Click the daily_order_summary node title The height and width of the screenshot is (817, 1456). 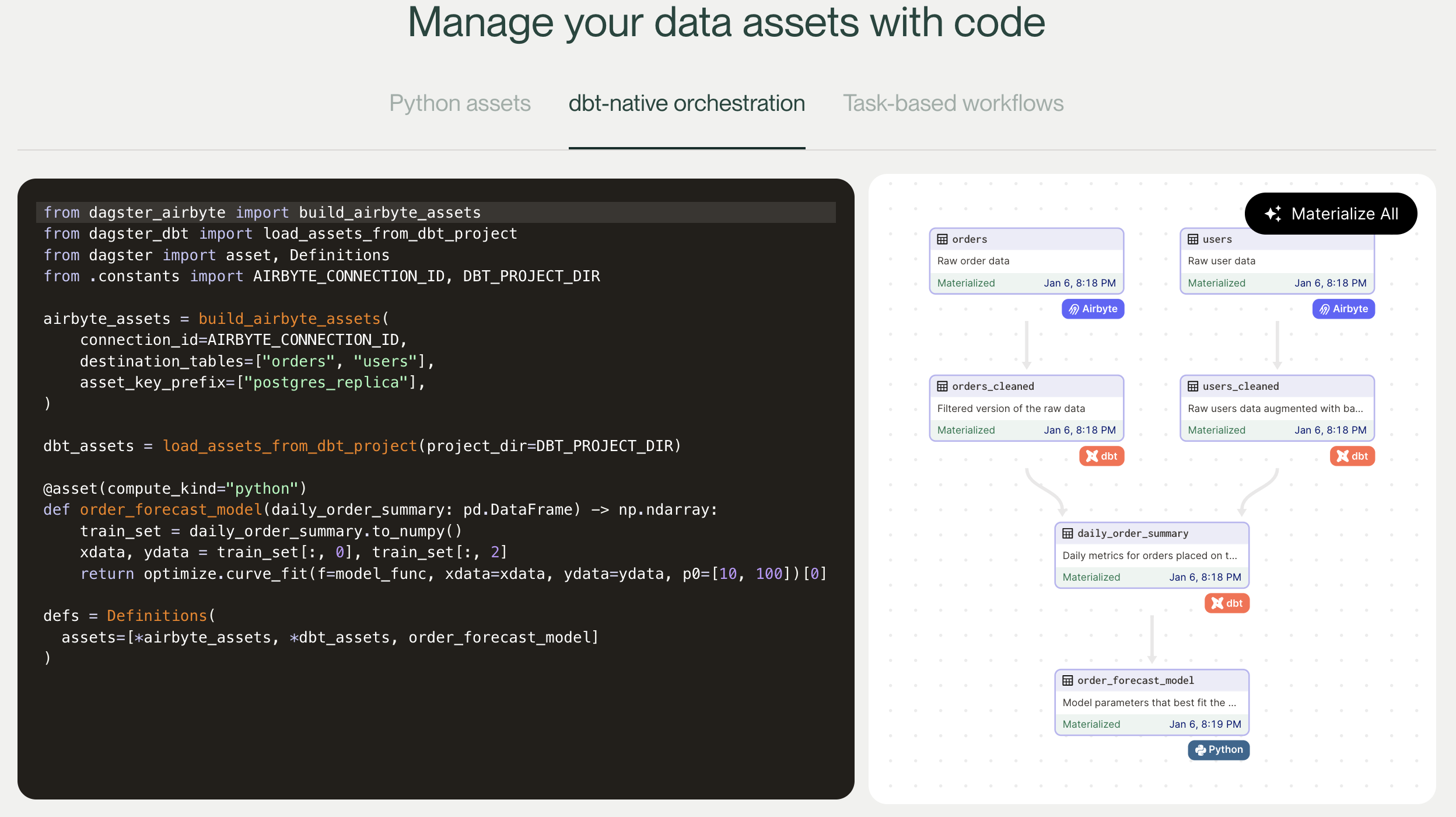tap(1132, 533)
